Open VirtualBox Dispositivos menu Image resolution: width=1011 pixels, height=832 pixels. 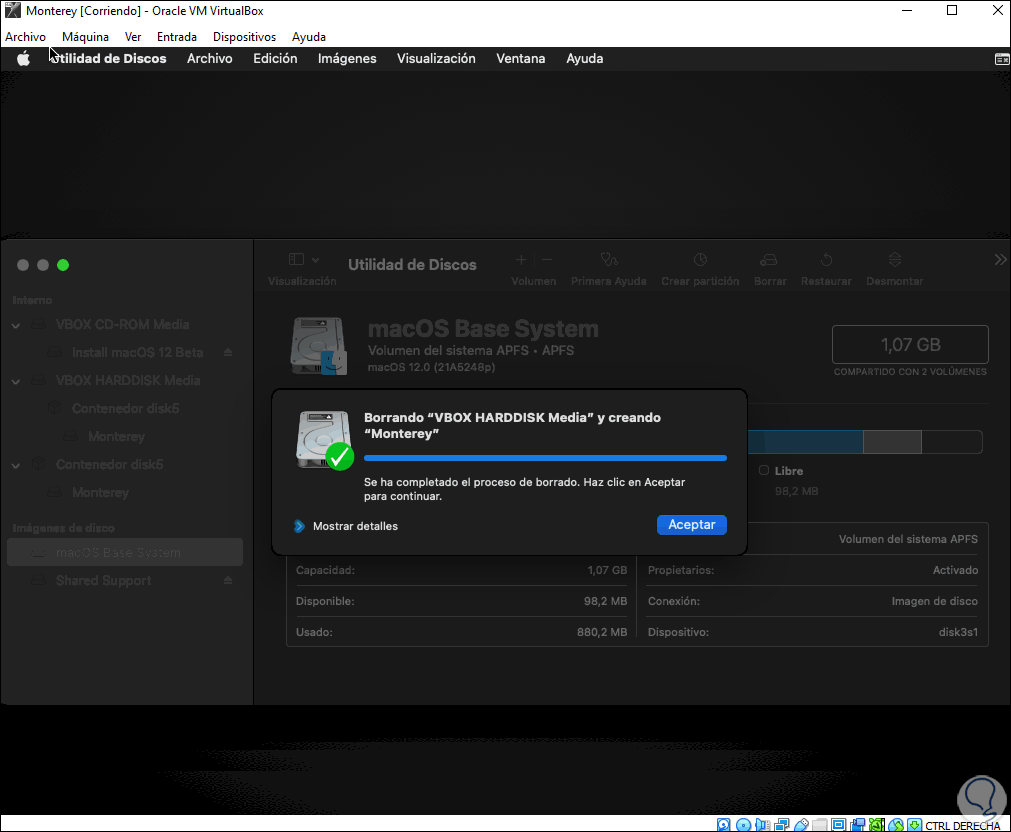[x=244, y=37]
